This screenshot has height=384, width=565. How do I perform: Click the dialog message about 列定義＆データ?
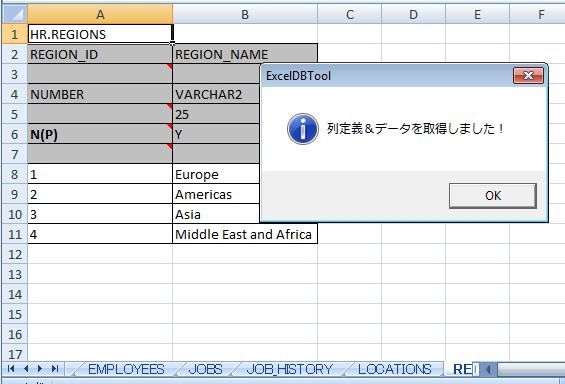pos(414,129)
